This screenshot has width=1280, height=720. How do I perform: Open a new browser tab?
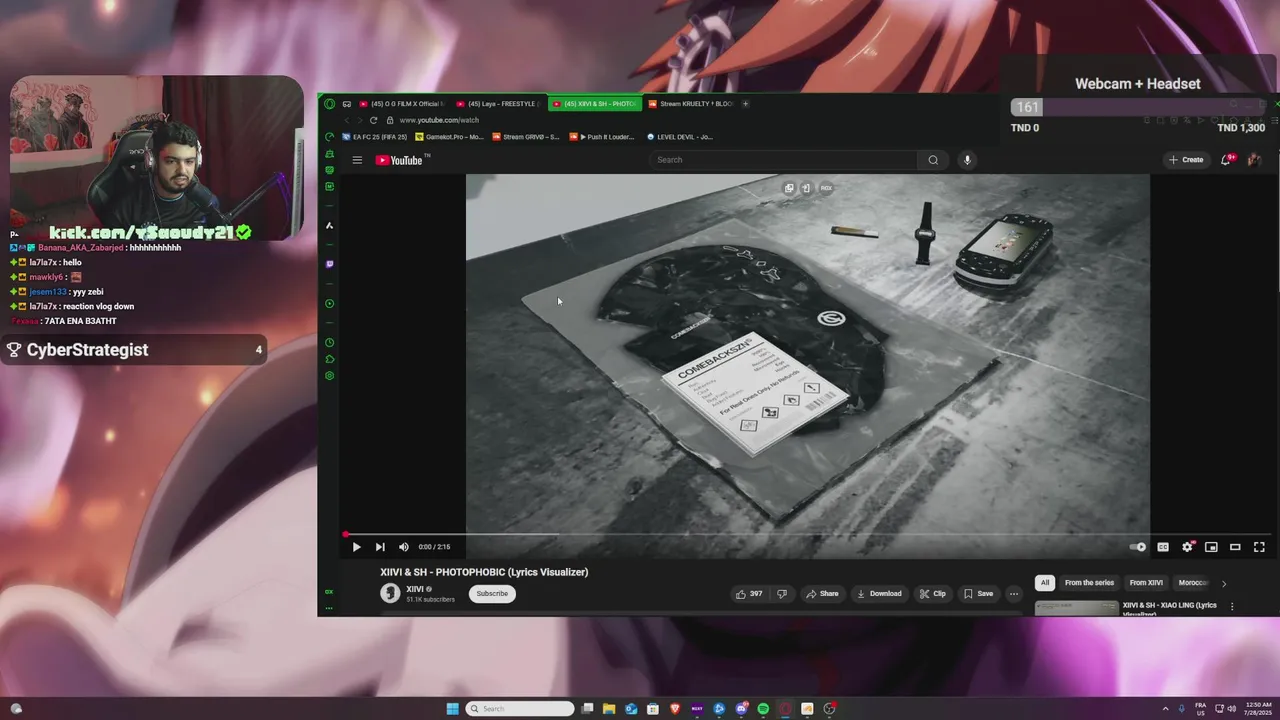[746, 104]
